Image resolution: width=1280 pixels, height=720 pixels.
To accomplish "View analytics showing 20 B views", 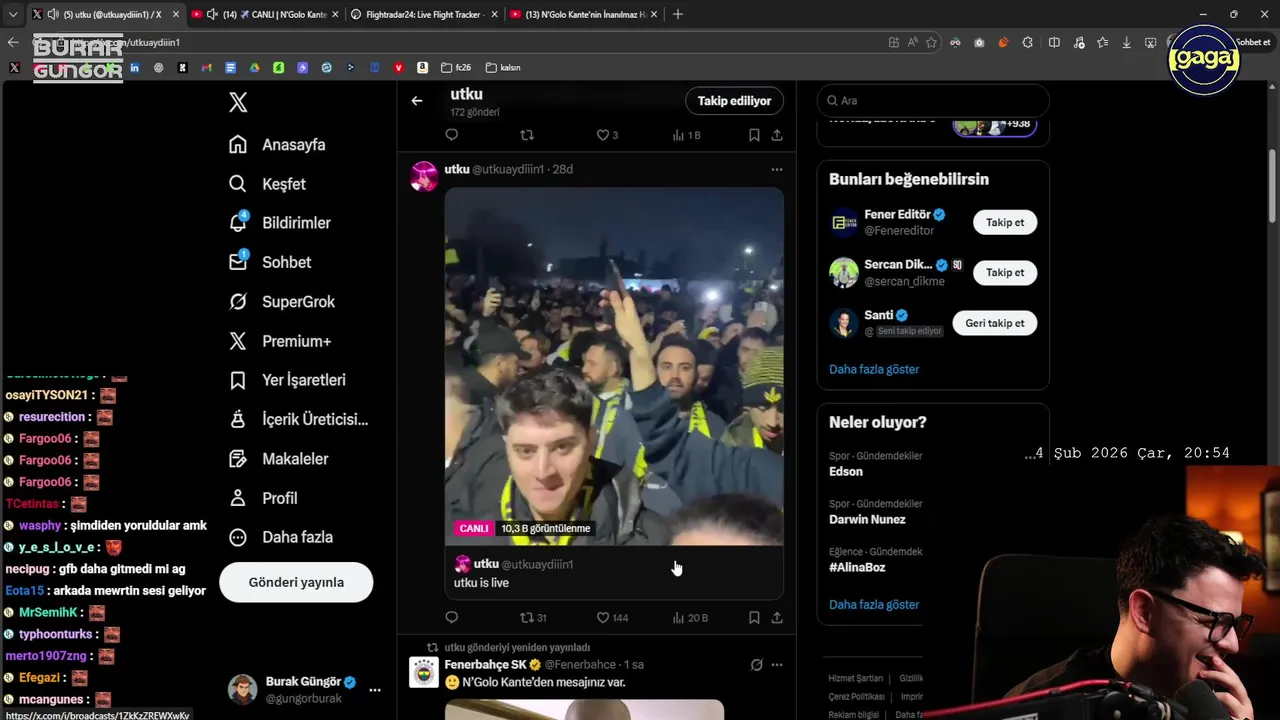I will coord(690,618).
